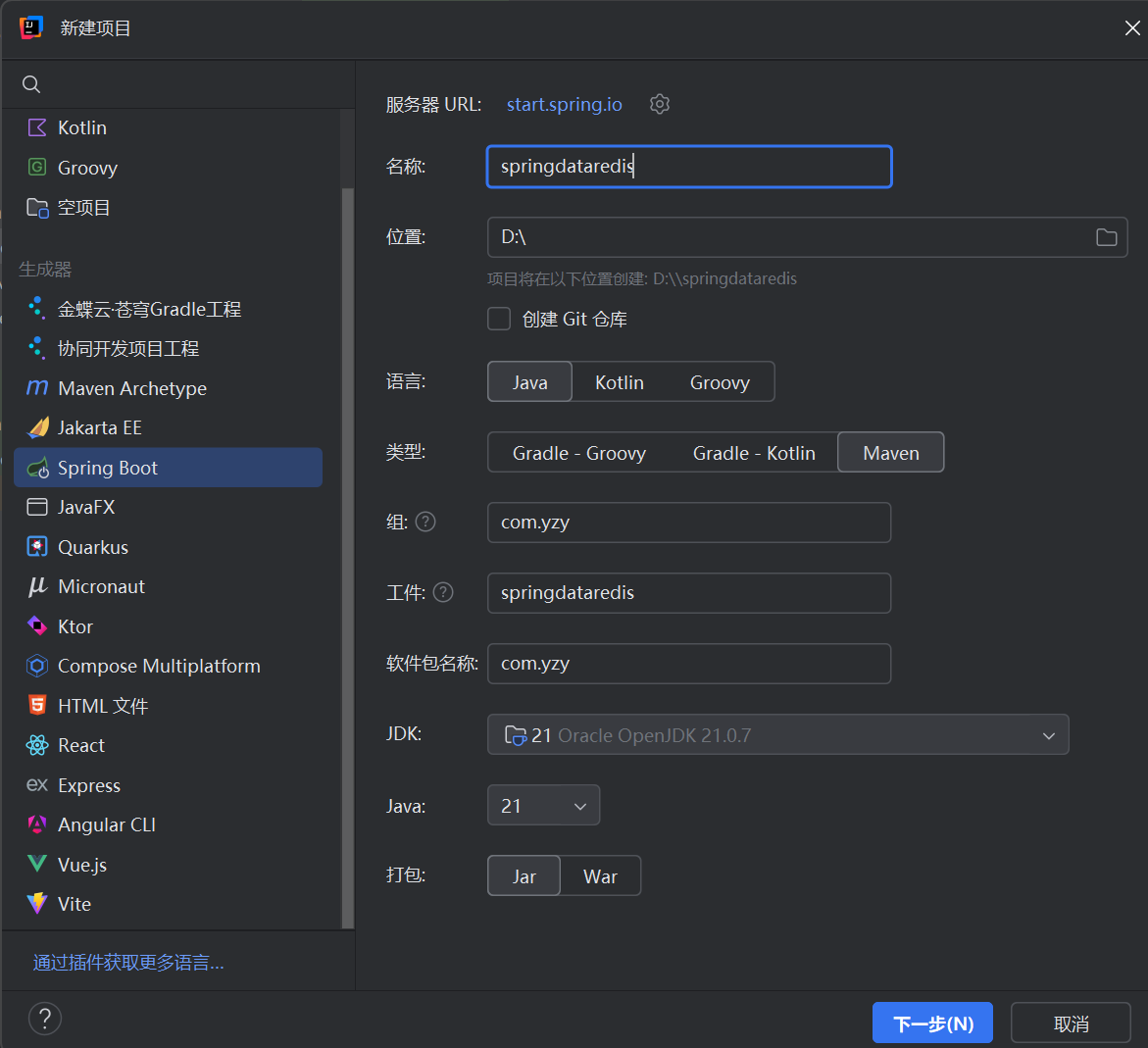Image resolution: width=1148 pixels, height=1048 pixels.
Task: Select Groovy as language
Action: 720,381
